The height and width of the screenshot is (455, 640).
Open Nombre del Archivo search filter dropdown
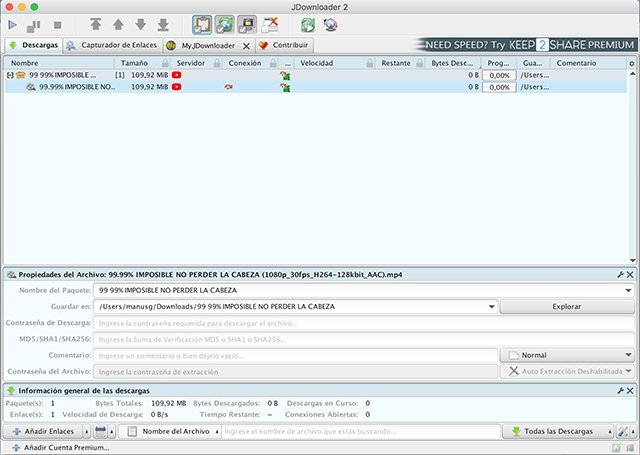170,431
